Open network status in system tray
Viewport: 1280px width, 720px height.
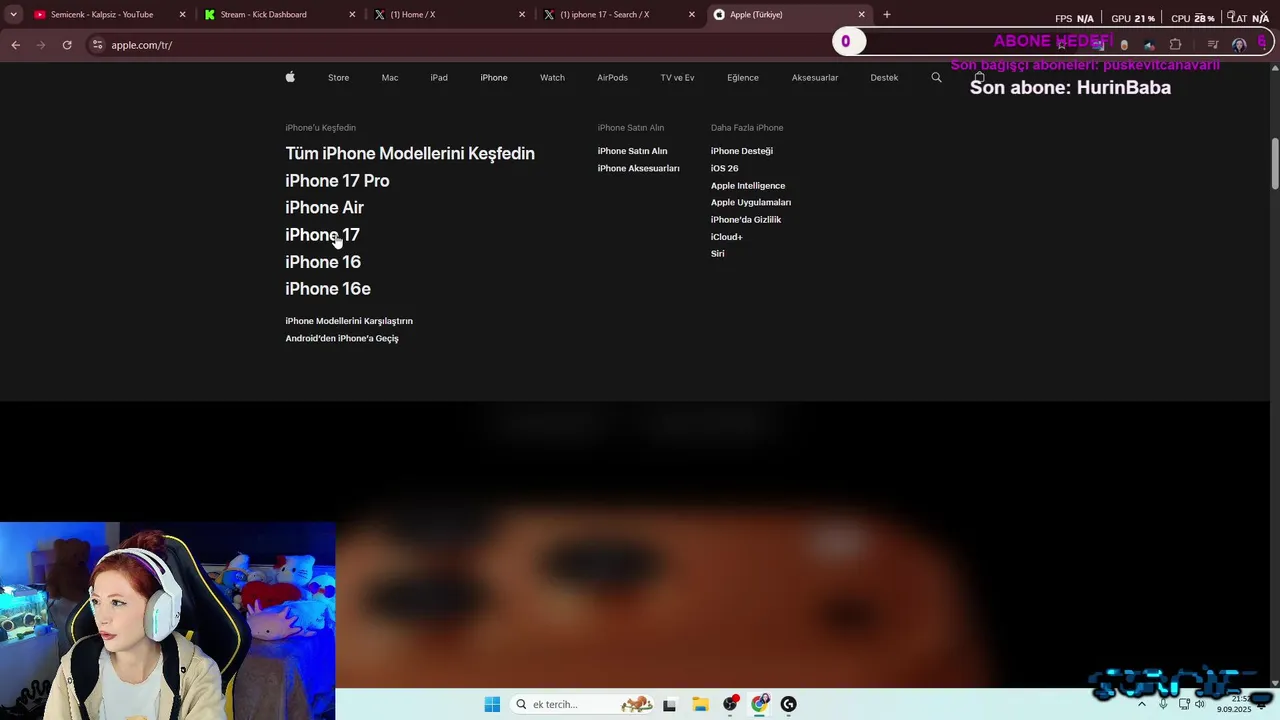tap(1184, 704)
